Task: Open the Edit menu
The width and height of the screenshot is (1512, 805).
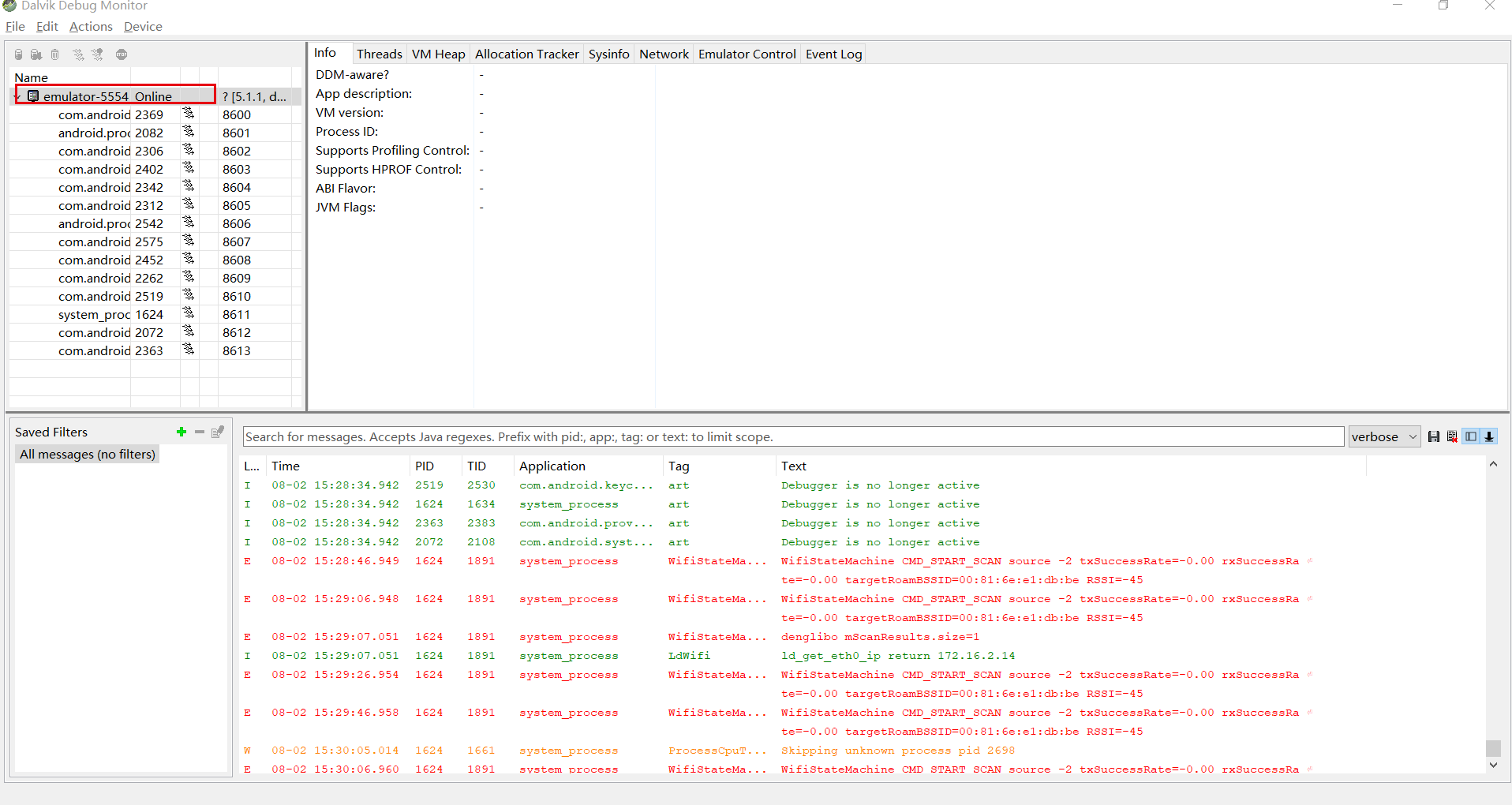Action: pyautogui.click(x=47, y=26)
